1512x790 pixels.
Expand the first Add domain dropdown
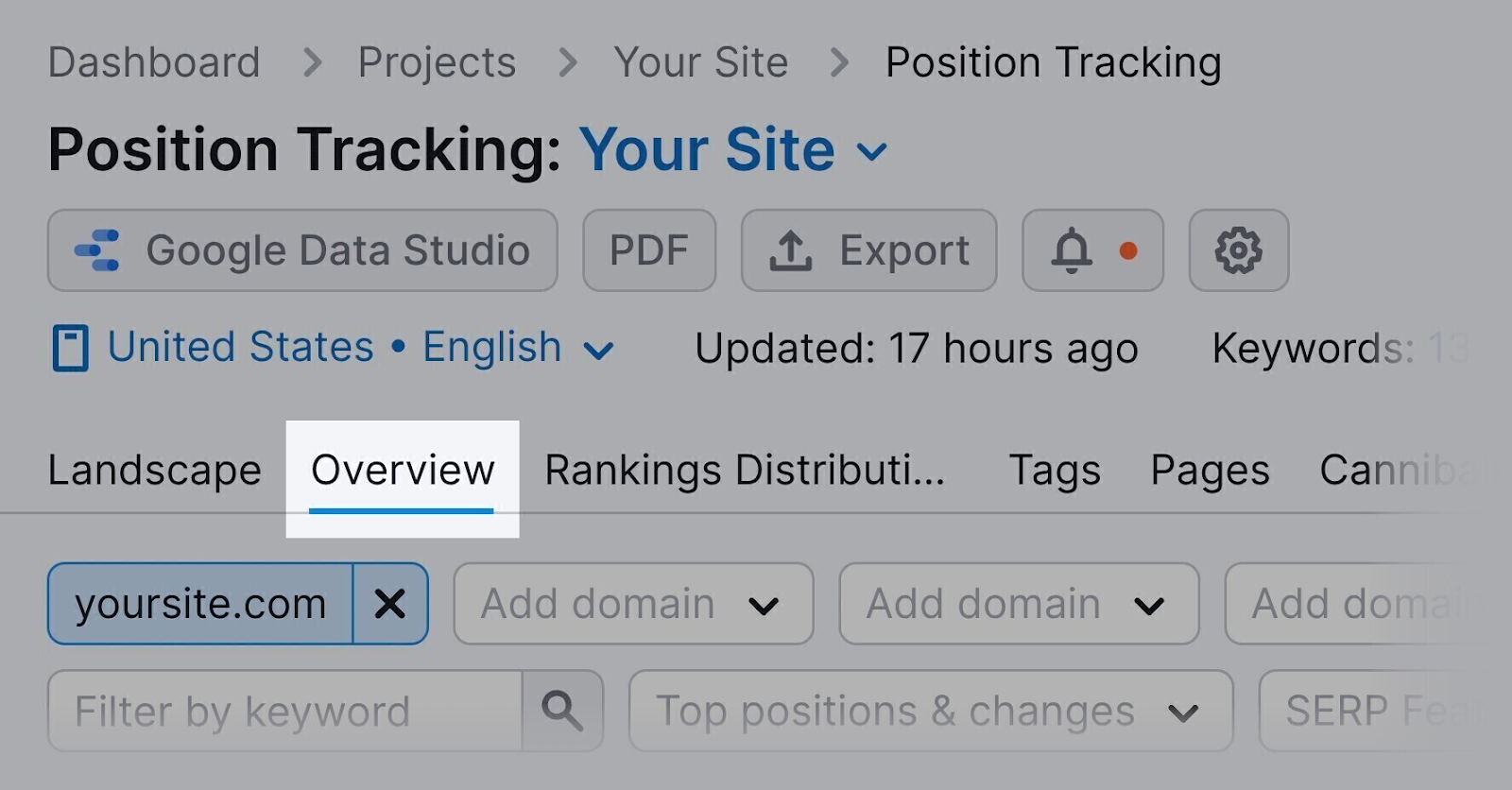[x=632, y=604]
